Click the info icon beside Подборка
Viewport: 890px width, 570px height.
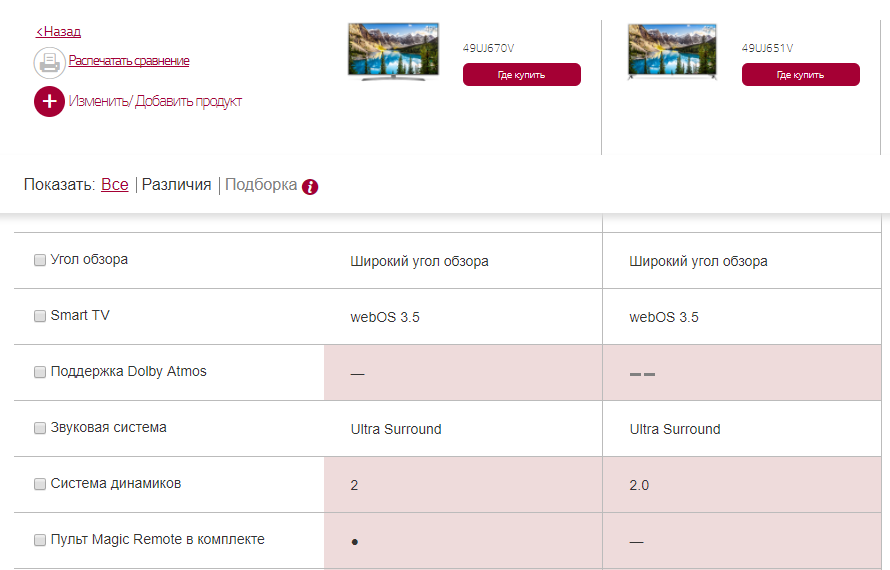pos(310,186)
